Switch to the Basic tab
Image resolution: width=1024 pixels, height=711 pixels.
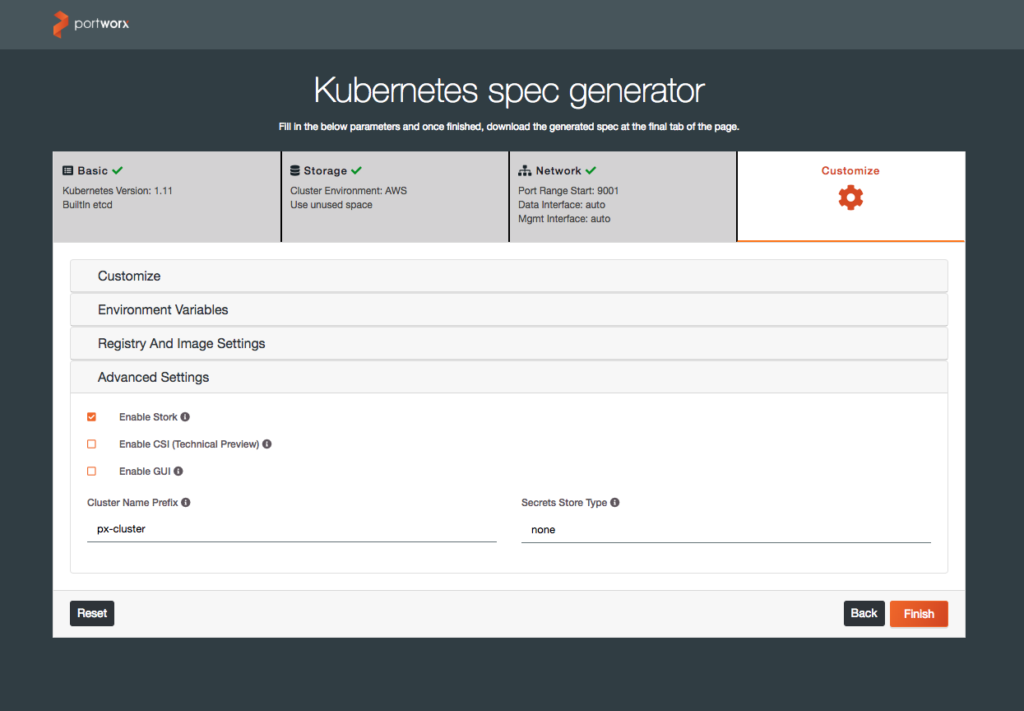(x=166, y=196)
